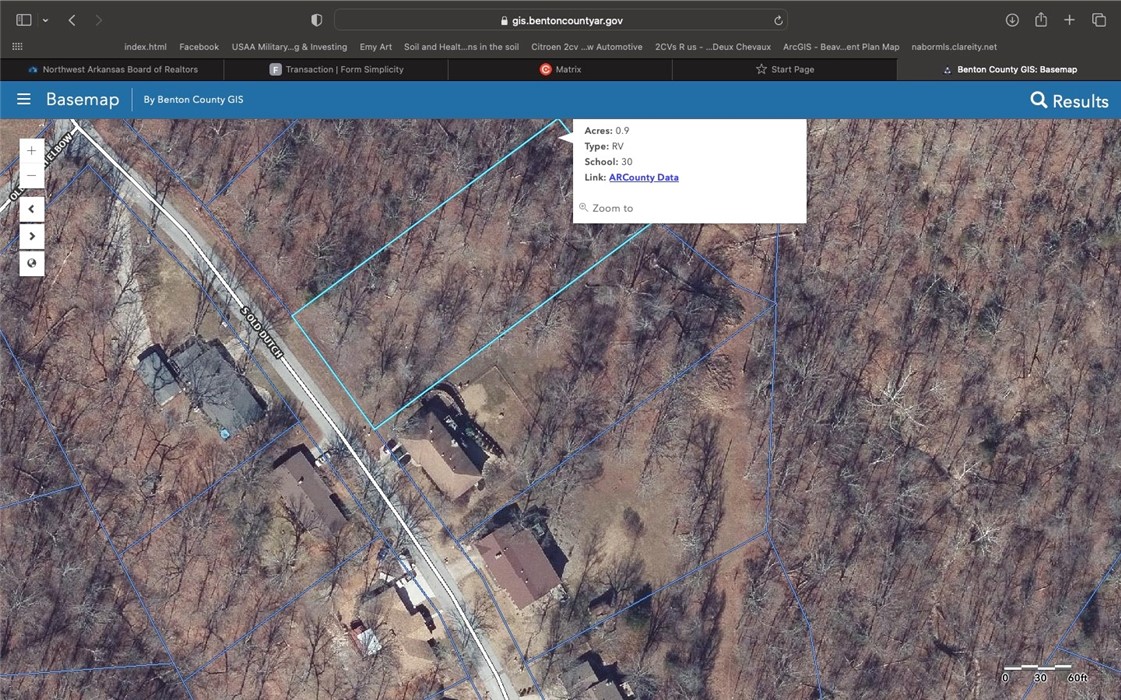This screenshot has width=1121, height=700.
Task: Open the ARCounty Data link
Action: click(x=643, y=177)
